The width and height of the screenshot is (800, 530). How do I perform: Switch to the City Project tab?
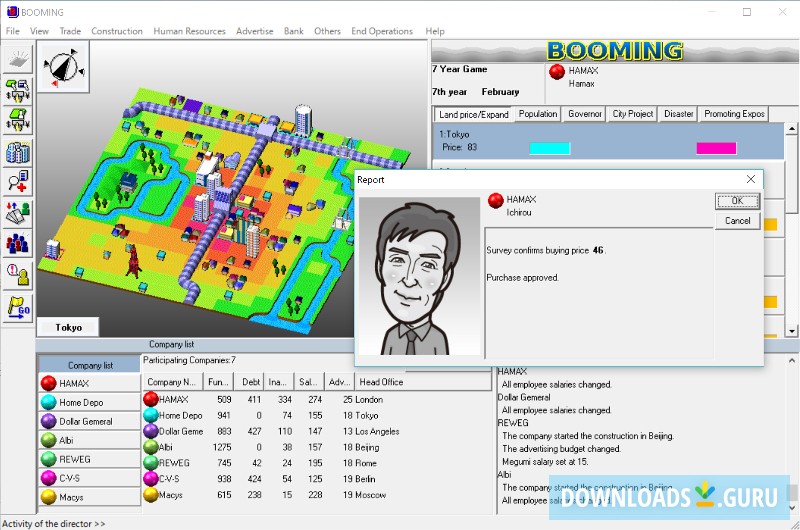pos(633,114)
